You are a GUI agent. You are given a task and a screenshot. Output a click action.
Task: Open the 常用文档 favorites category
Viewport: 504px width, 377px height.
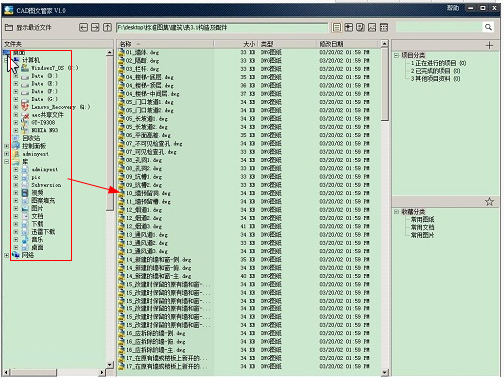click(422, 227)
